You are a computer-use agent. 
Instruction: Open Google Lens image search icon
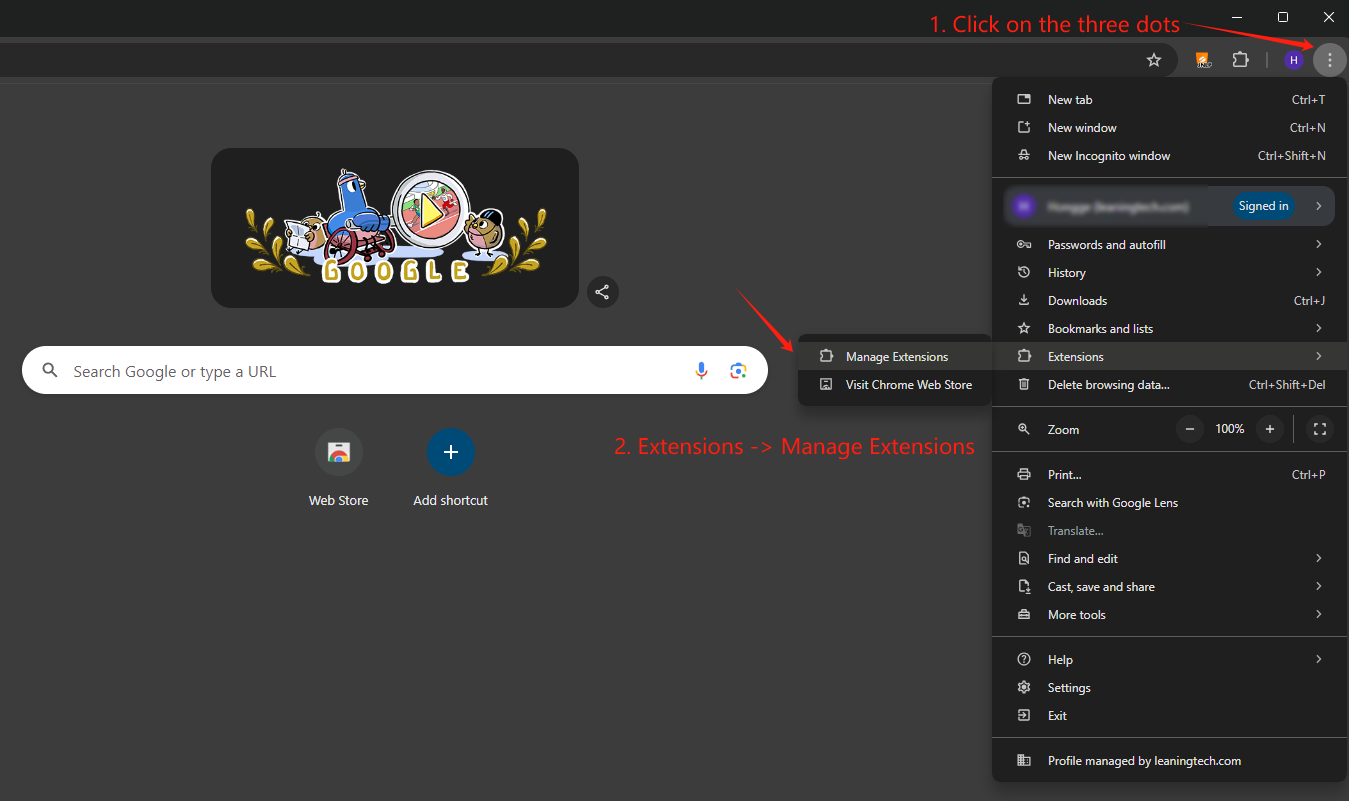click(x=738, y=371)
